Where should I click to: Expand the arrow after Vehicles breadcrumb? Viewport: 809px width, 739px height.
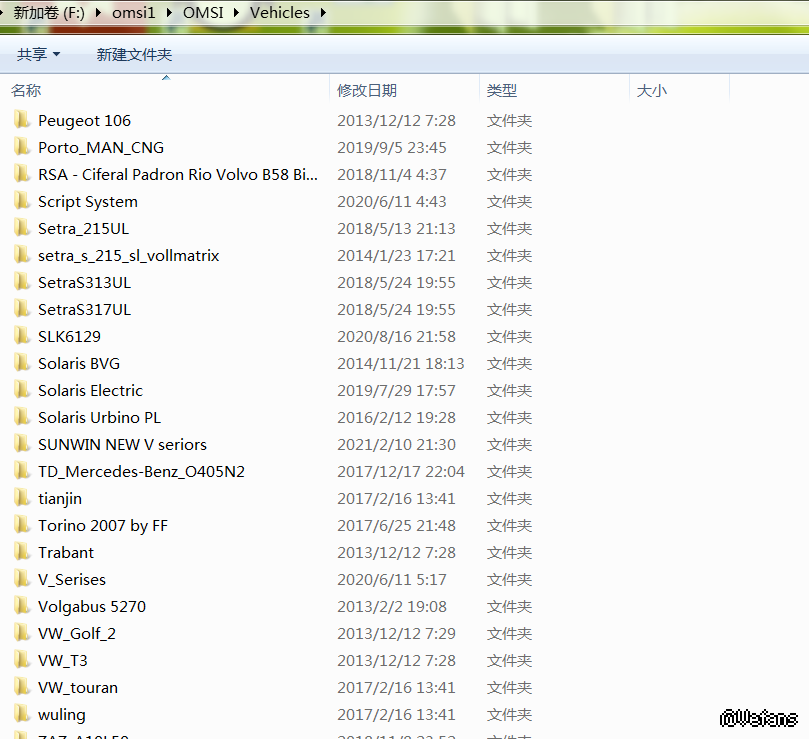pos(323,12)
